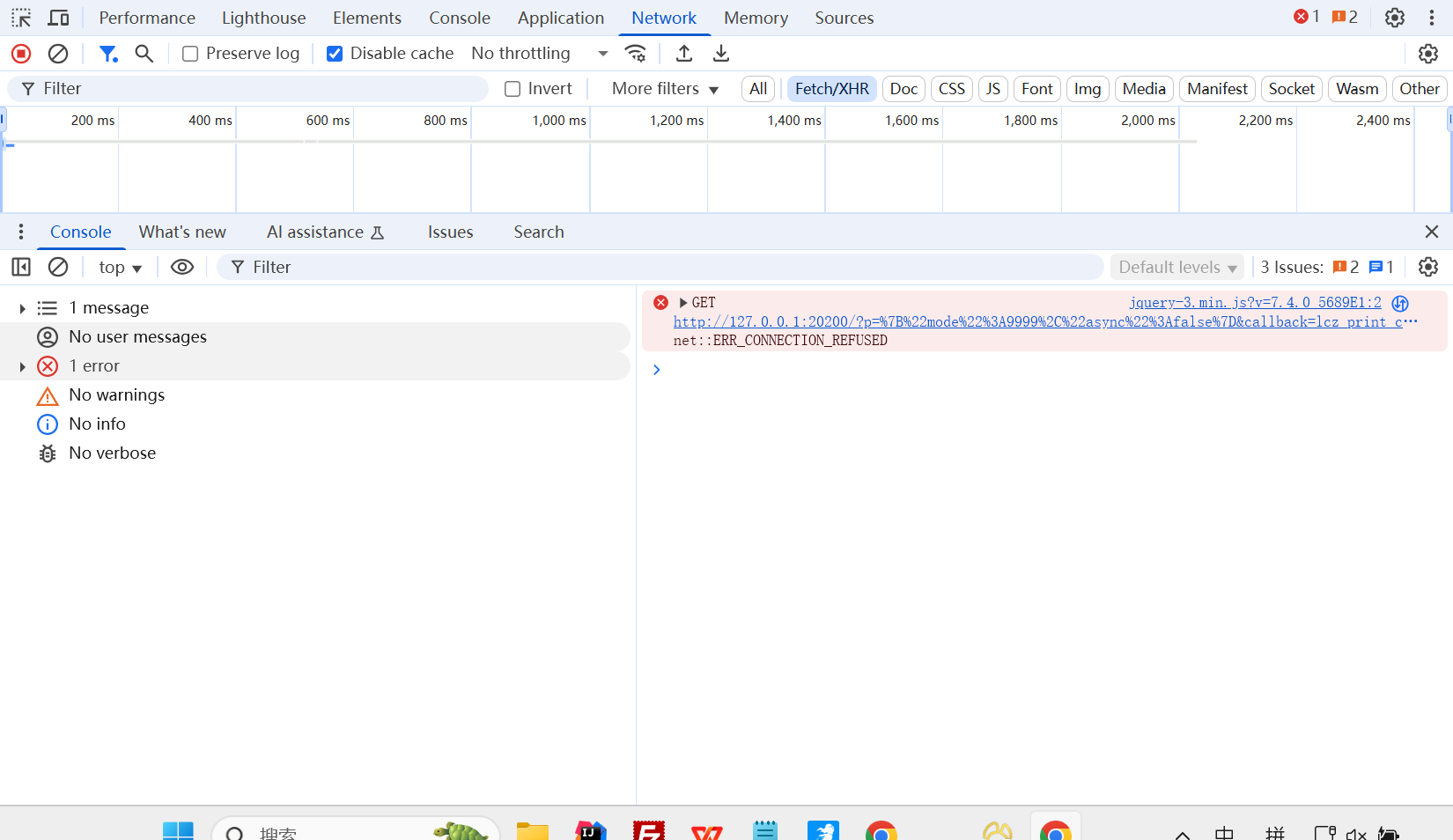Check the Invert filter checkbox

[513, 89]
